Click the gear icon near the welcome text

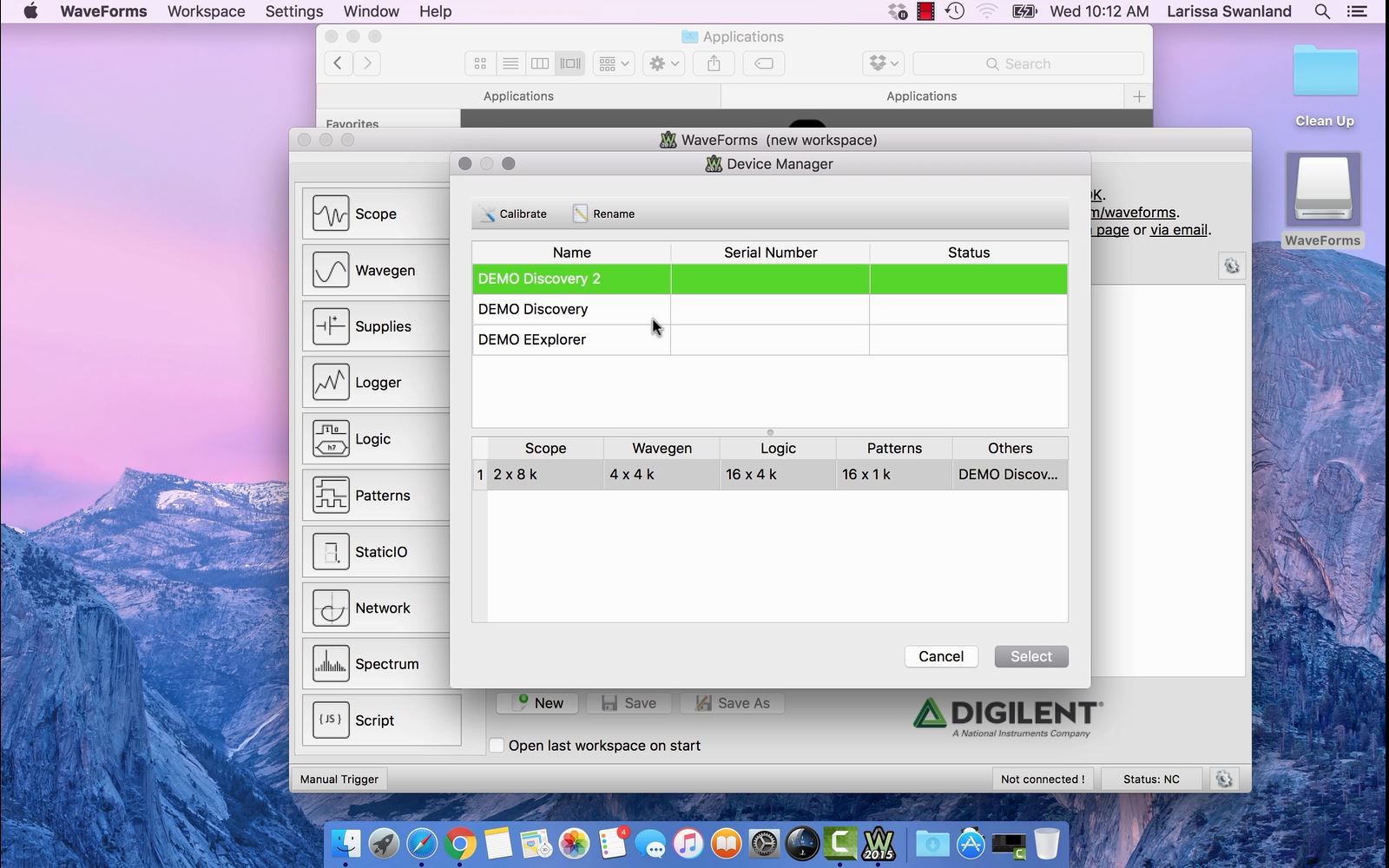click(1231, 266)
